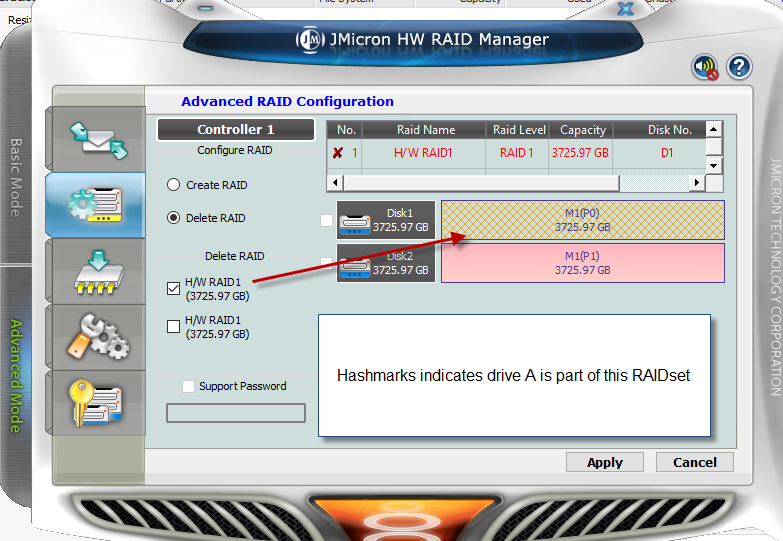
Task: Click the Capacity column header
Action: (582, 130)
